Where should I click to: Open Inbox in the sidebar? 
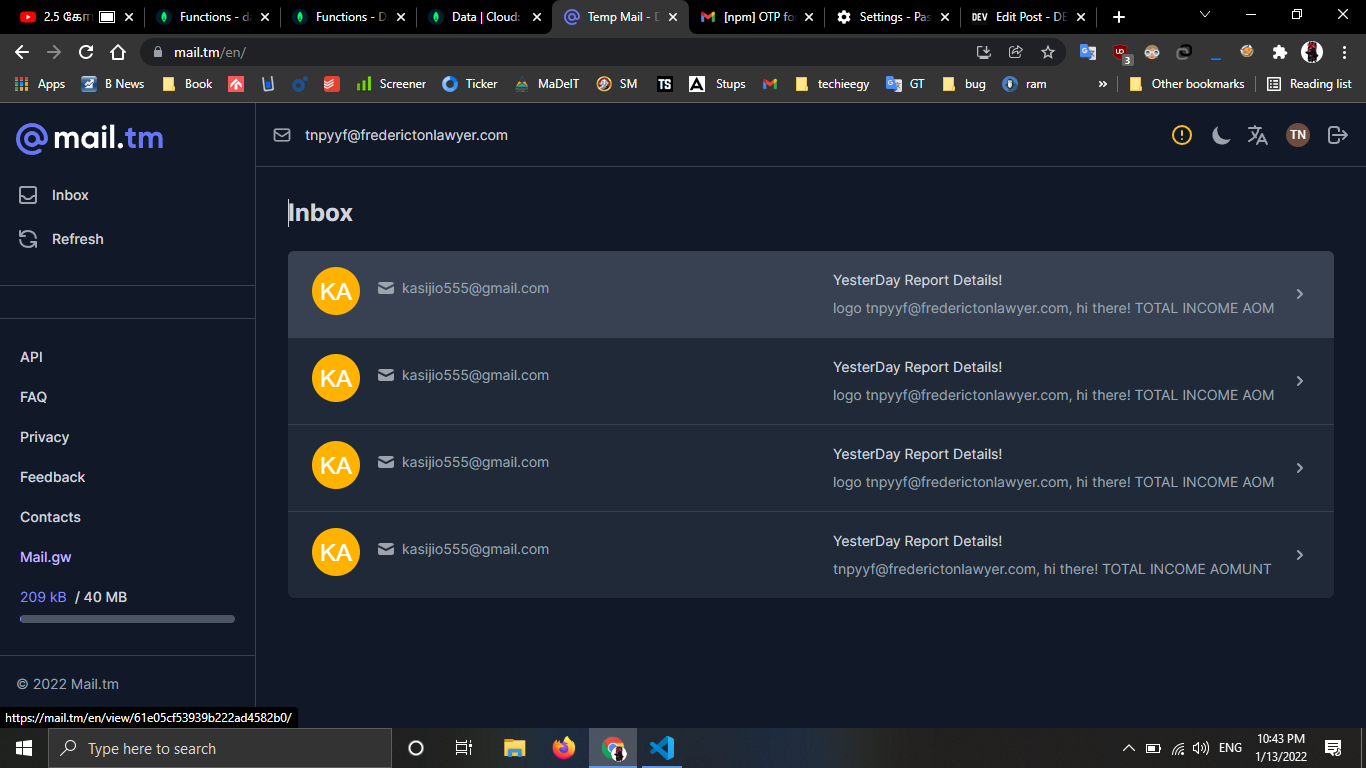69,195
